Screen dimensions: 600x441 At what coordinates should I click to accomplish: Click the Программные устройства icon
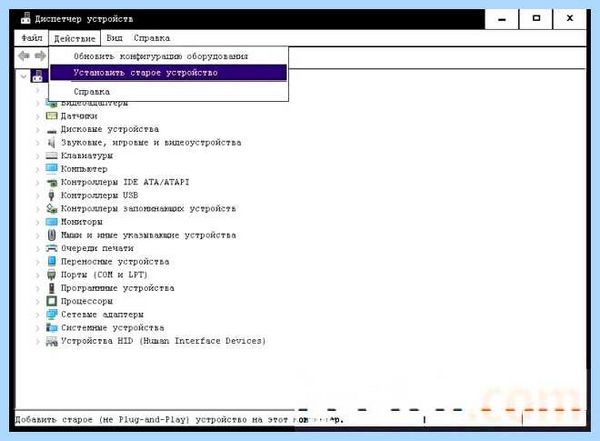pyautogui.click(x=51, y=288)
